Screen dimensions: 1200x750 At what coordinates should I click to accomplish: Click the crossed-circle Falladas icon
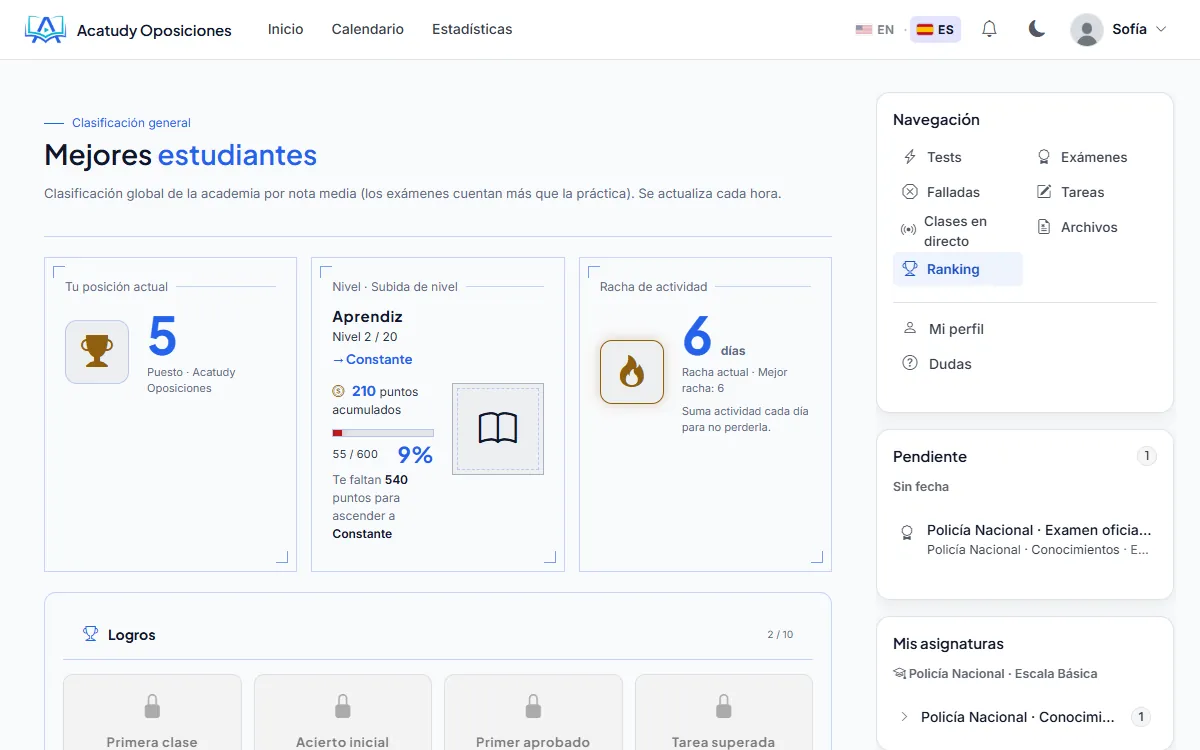click(x=910, y=192)
